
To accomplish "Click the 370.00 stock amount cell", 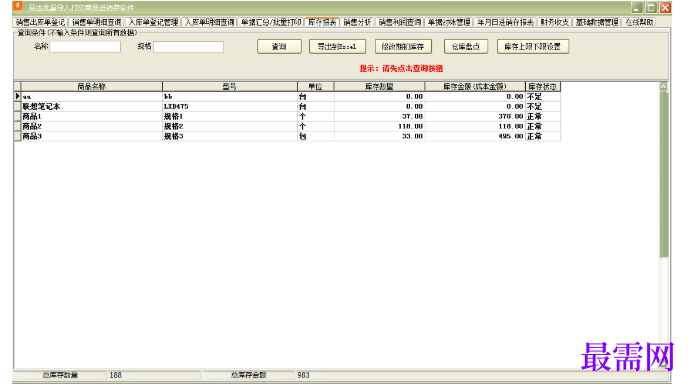I will click(475, 117).
